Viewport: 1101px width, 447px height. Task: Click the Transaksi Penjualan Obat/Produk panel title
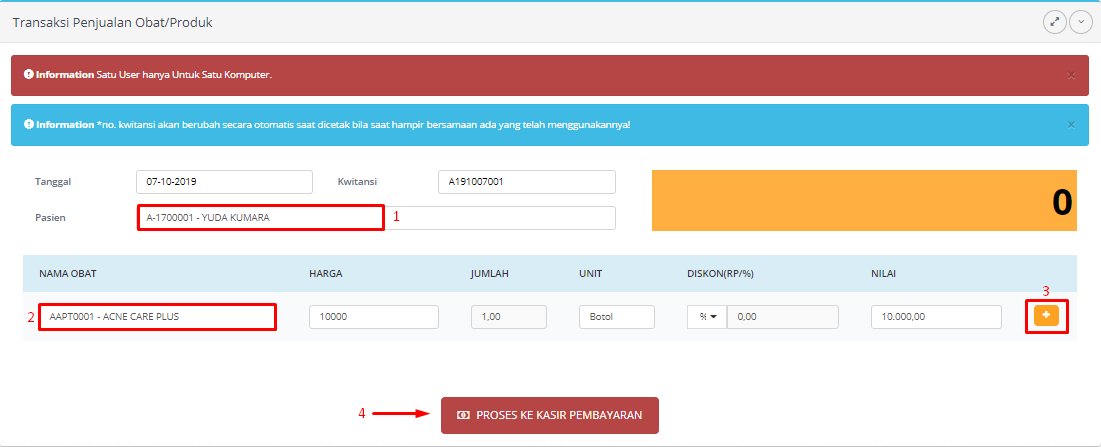coord(112,22)
